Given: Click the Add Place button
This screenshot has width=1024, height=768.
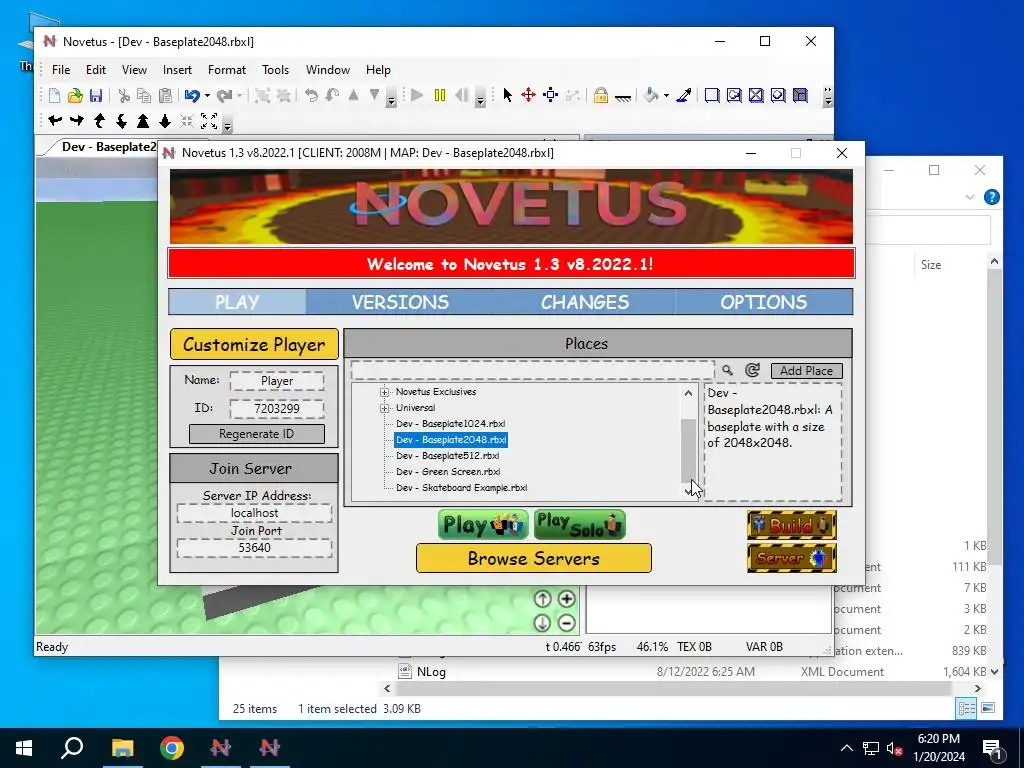Looking at the screenshot, I should tap(807, 370).
